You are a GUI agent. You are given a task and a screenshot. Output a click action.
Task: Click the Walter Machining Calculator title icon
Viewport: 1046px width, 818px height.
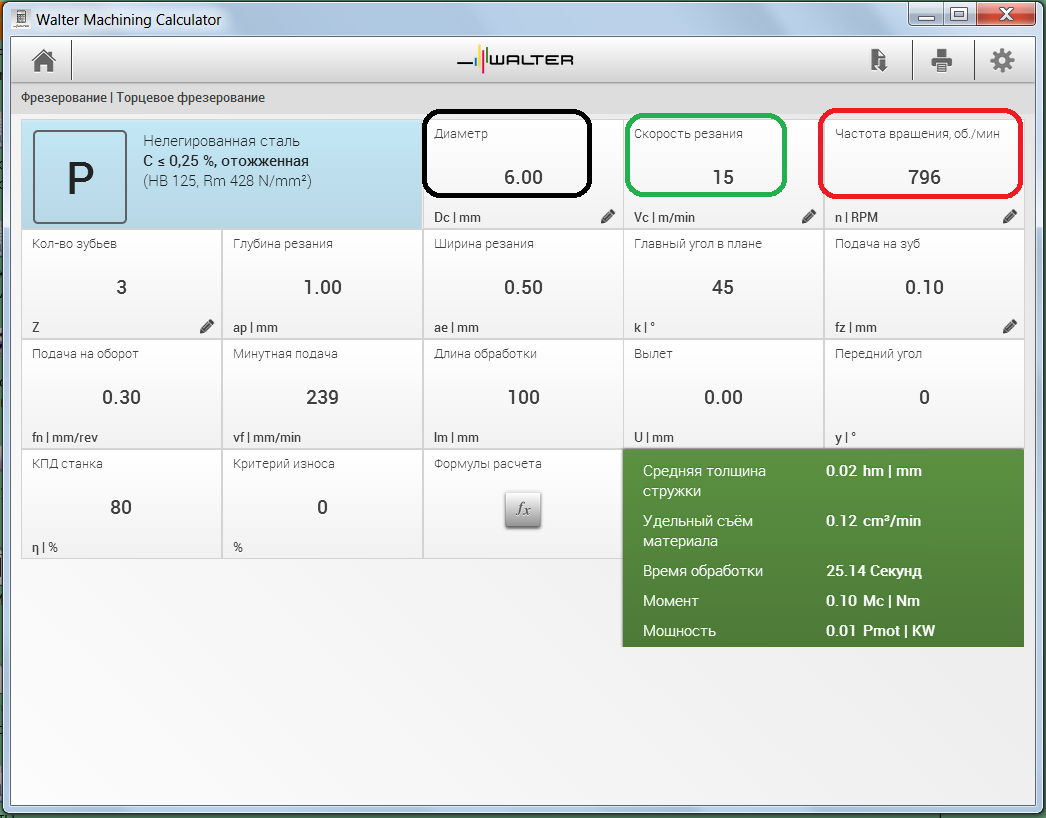coord(21,19)
